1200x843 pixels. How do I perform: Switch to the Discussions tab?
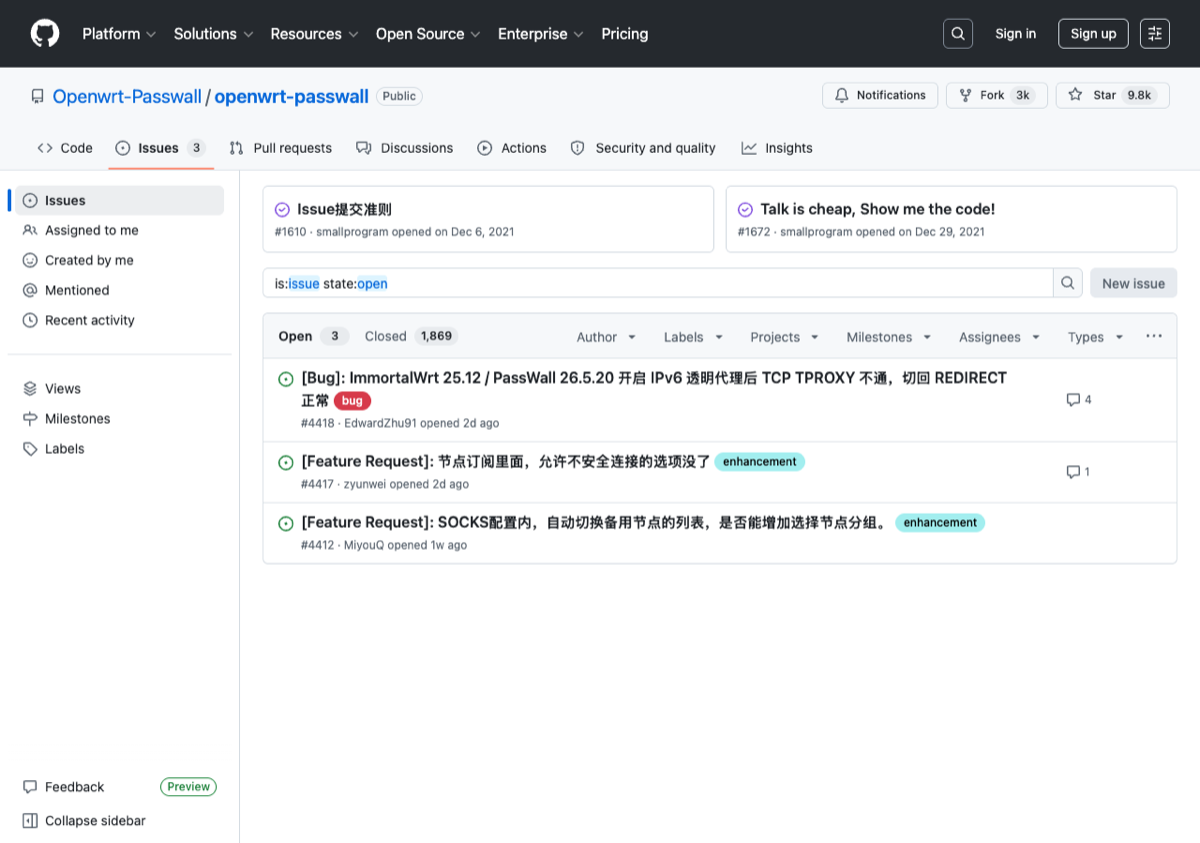click(x=404, y=148)
